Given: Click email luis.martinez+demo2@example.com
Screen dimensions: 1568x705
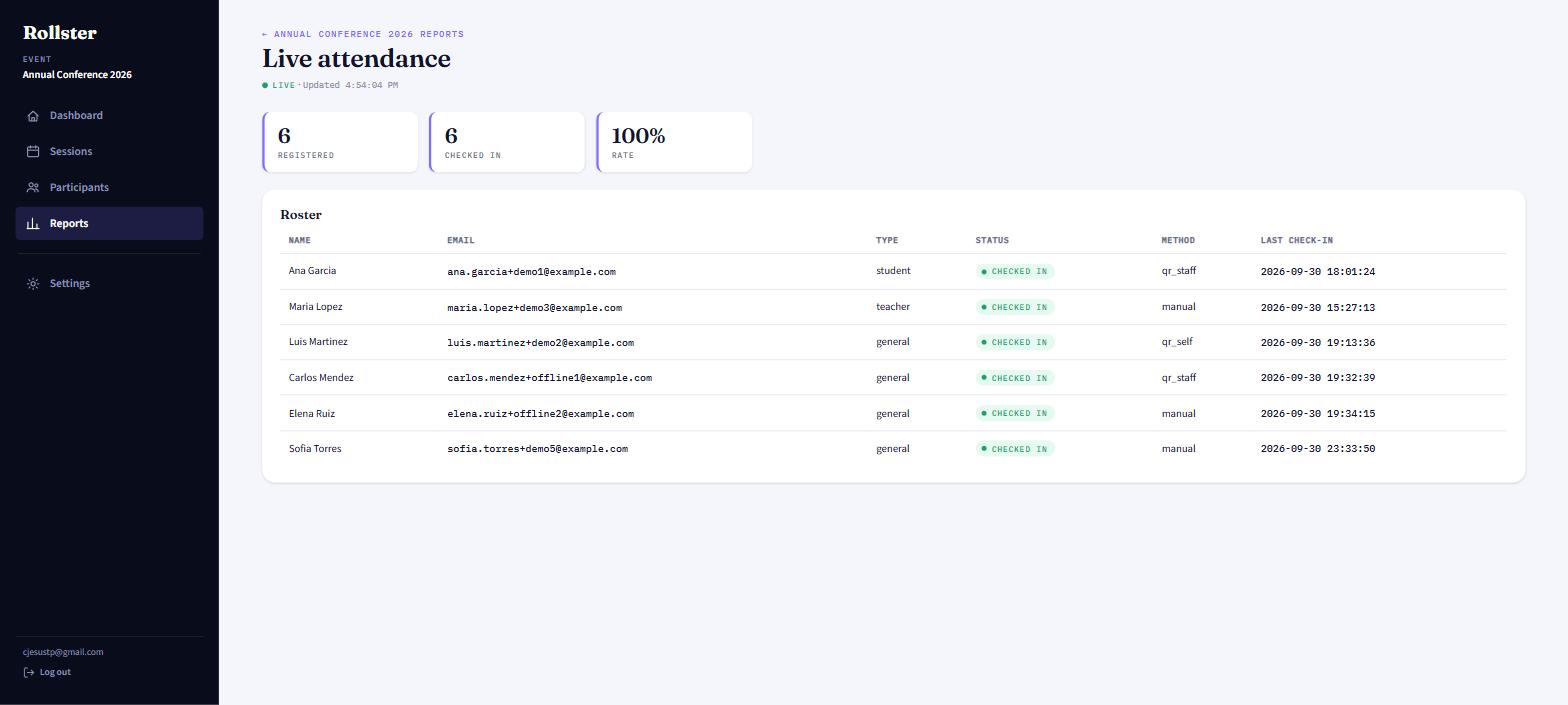Looking at the screenshot, I should pos(541,343).
